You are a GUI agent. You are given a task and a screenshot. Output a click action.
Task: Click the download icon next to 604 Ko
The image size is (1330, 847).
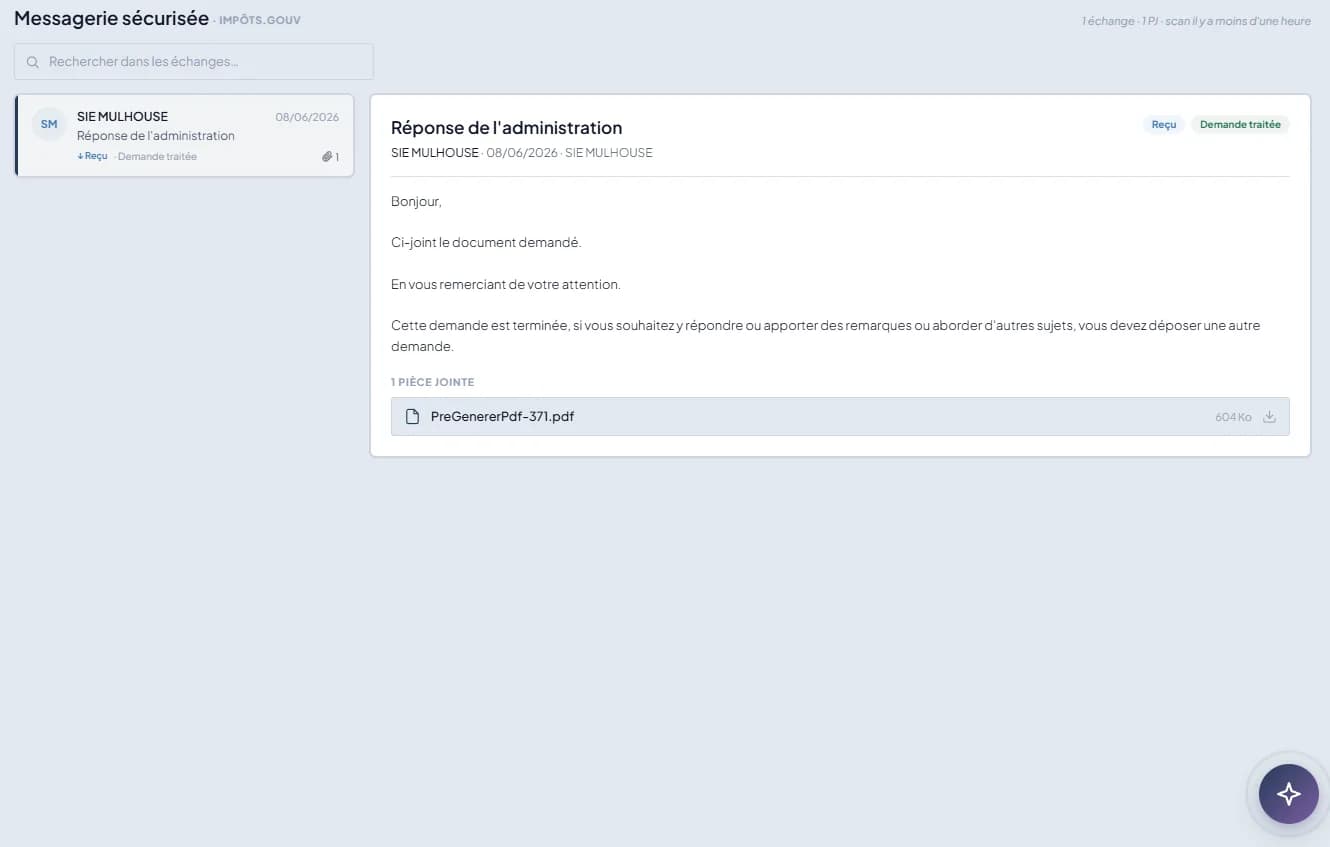pos(1269,417)
